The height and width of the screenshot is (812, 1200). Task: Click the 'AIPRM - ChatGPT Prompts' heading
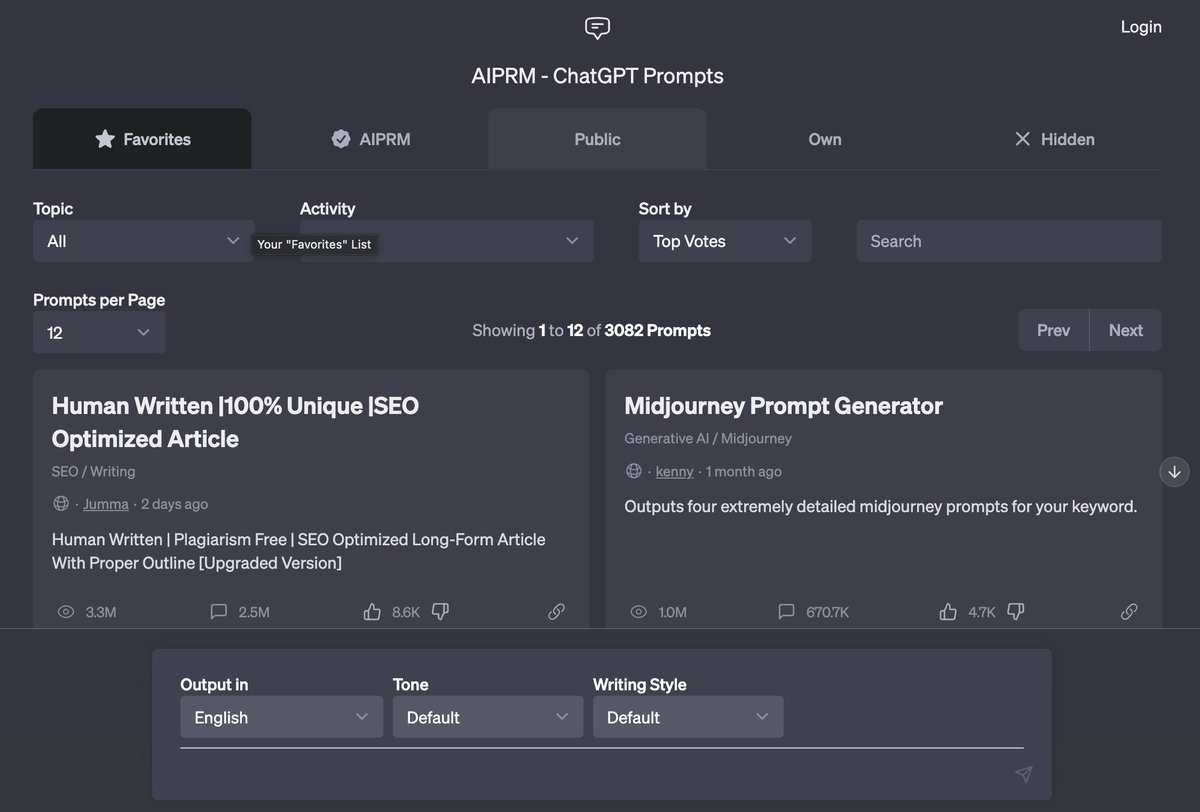597,76
